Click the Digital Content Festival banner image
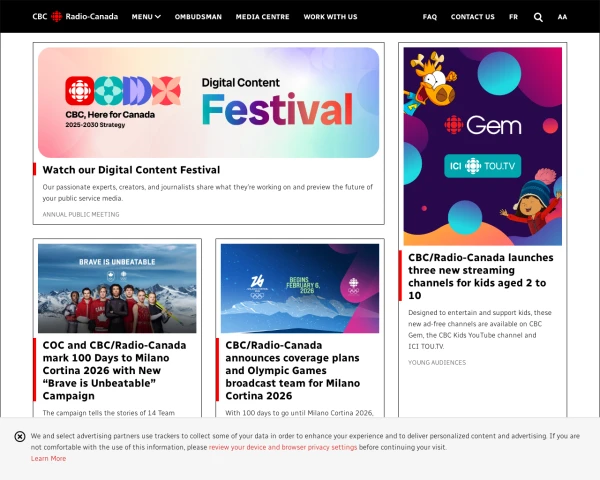Screen dimensions: 600x480 click(x=209, y=103)
